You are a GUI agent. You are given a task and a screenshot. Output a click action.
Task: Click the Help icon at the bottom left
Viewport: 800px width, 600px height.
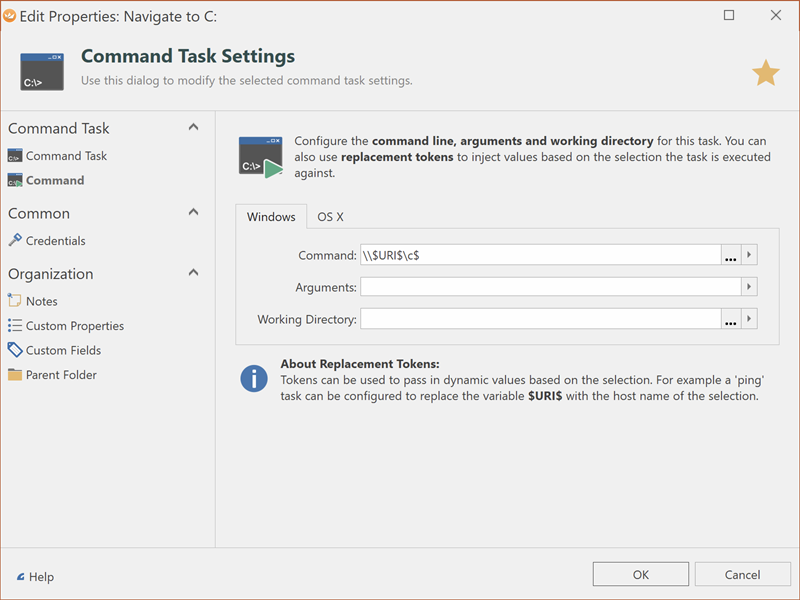click(18, 577)
